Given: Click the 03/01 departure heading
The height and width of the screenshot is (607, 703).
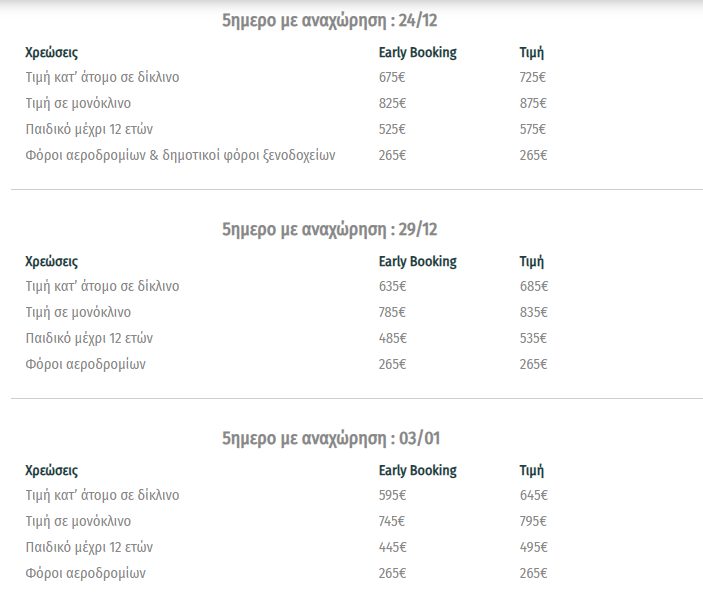Looking at the screenshot, I should pyautogui.click(x=329, y=439).
